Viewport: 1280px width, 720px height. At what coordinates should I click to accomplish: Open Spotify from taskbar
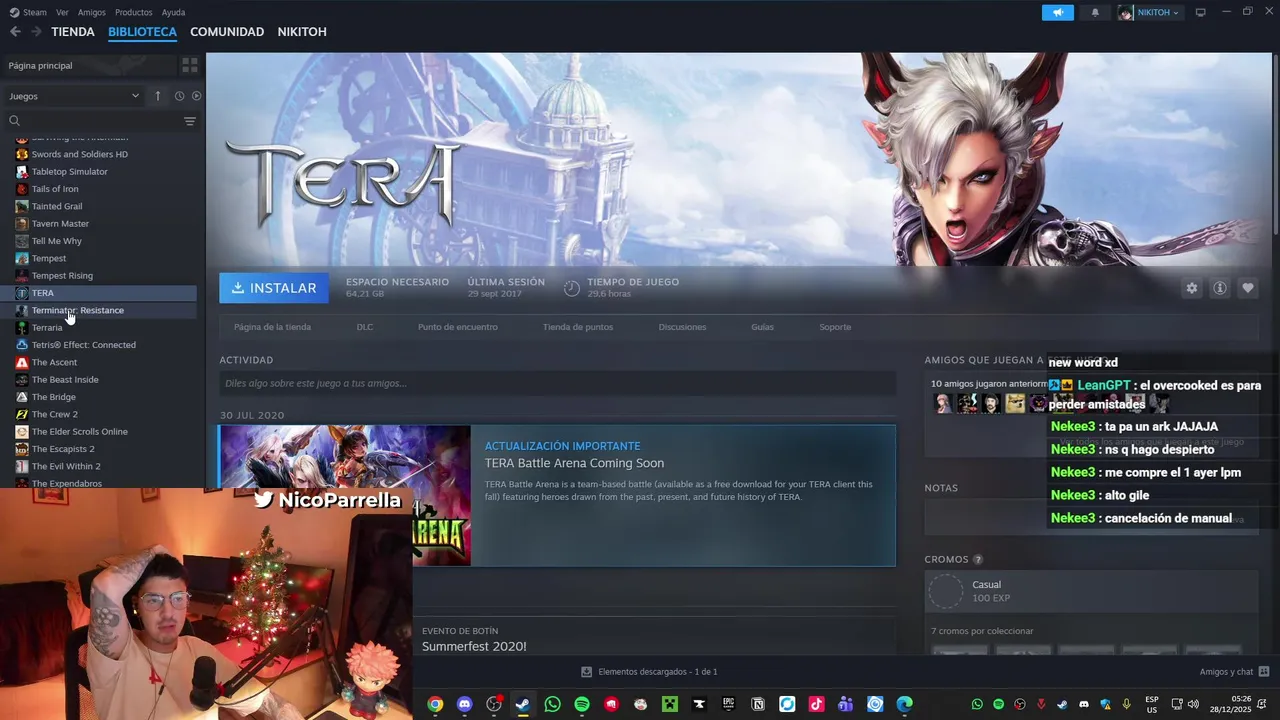582,704
